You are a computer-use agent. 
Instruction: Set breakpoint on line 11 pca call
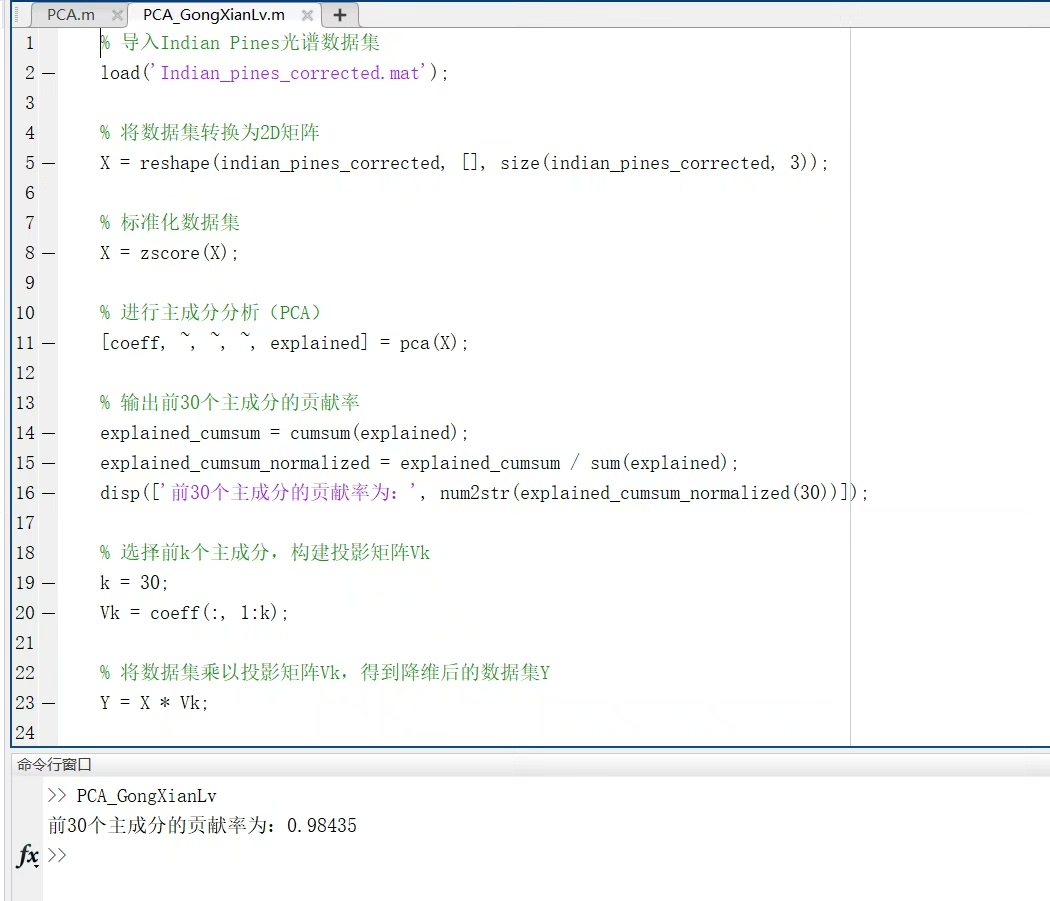[x=48, y=343]
